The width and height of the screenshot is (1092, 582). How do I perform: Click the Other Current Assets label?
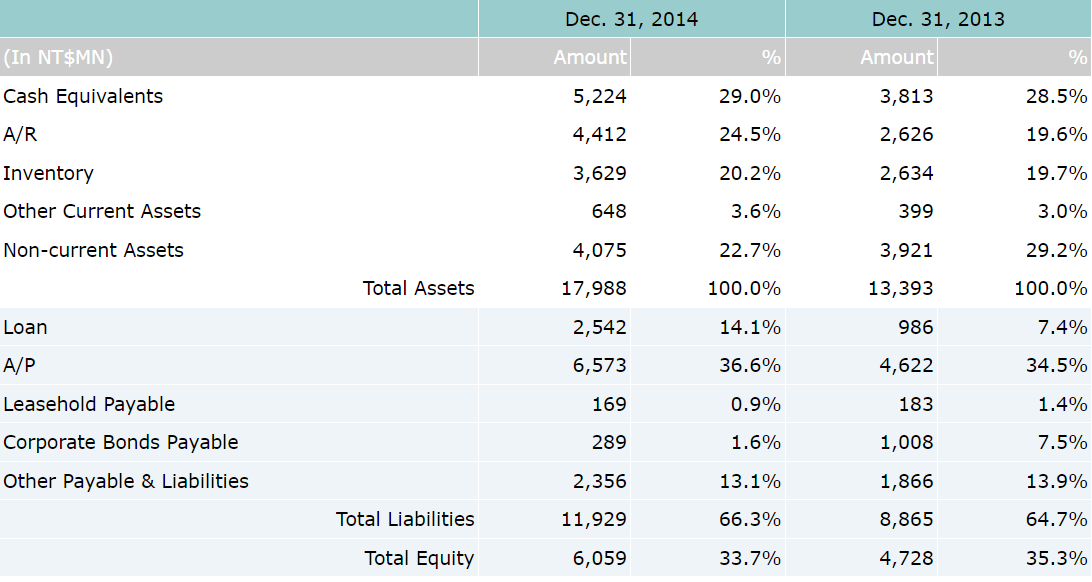click(x=102, y=212)
